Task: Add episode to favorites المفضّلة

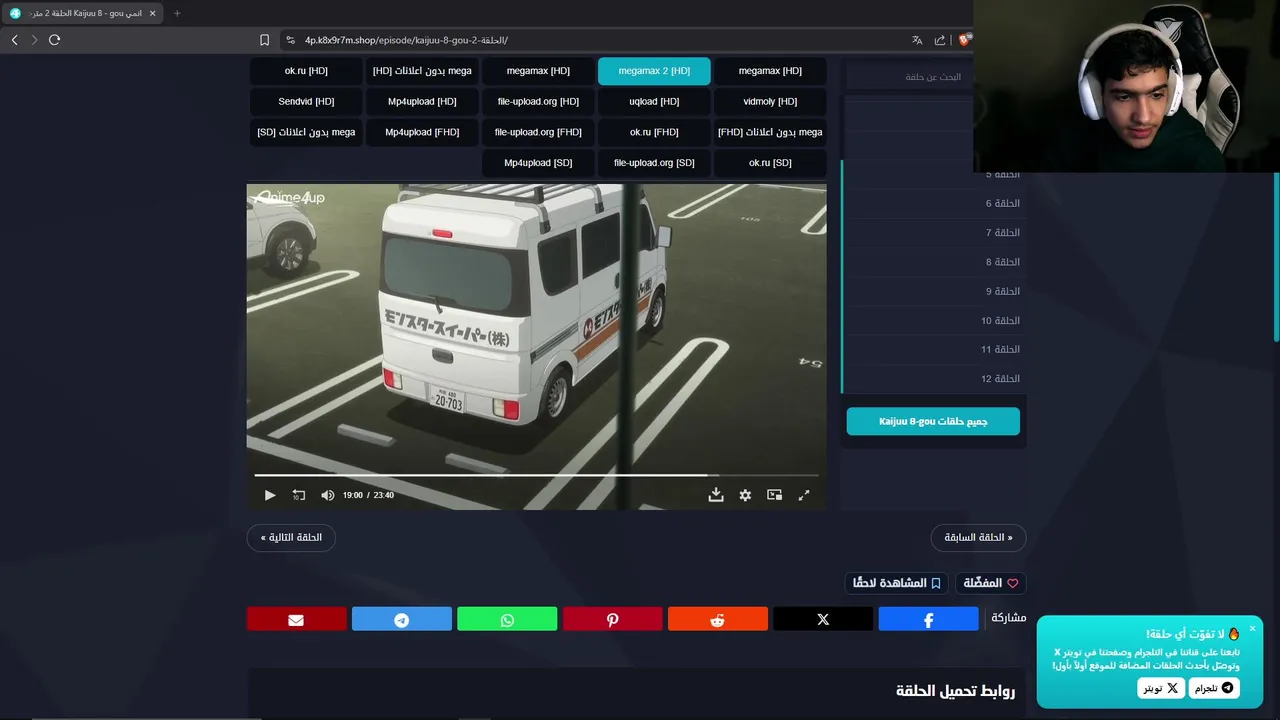Action: tap(991, 583)
